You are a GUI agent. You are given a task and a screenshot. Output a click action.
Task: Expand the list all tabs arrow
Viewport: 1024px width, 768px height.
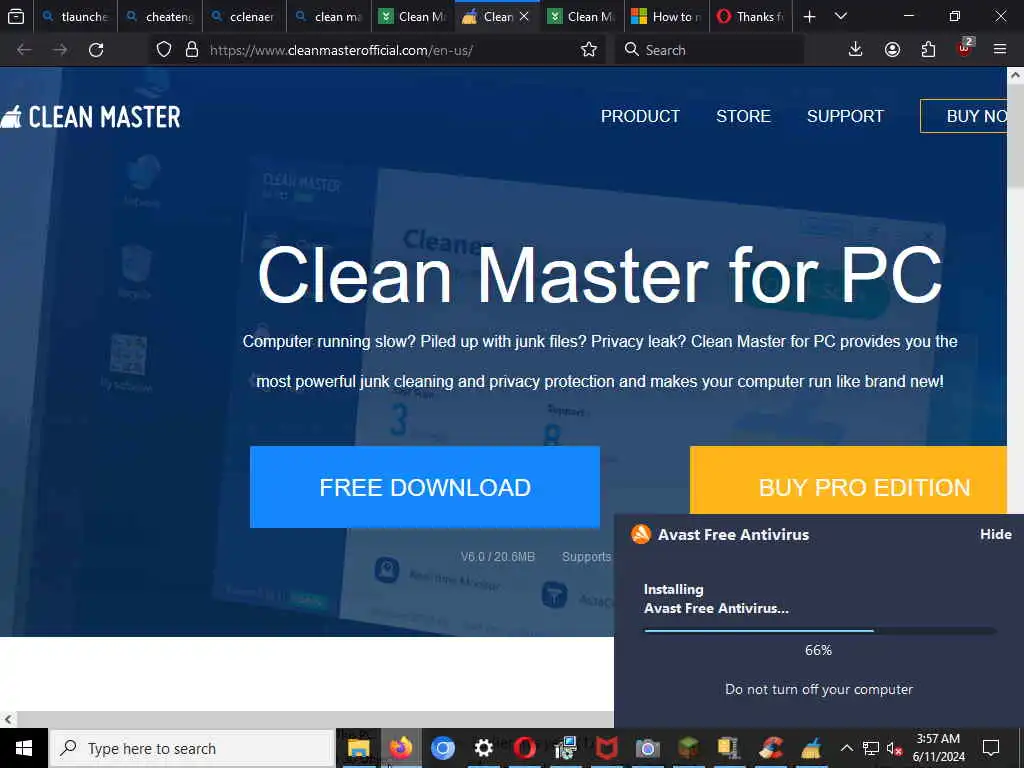tap(841, 16)
